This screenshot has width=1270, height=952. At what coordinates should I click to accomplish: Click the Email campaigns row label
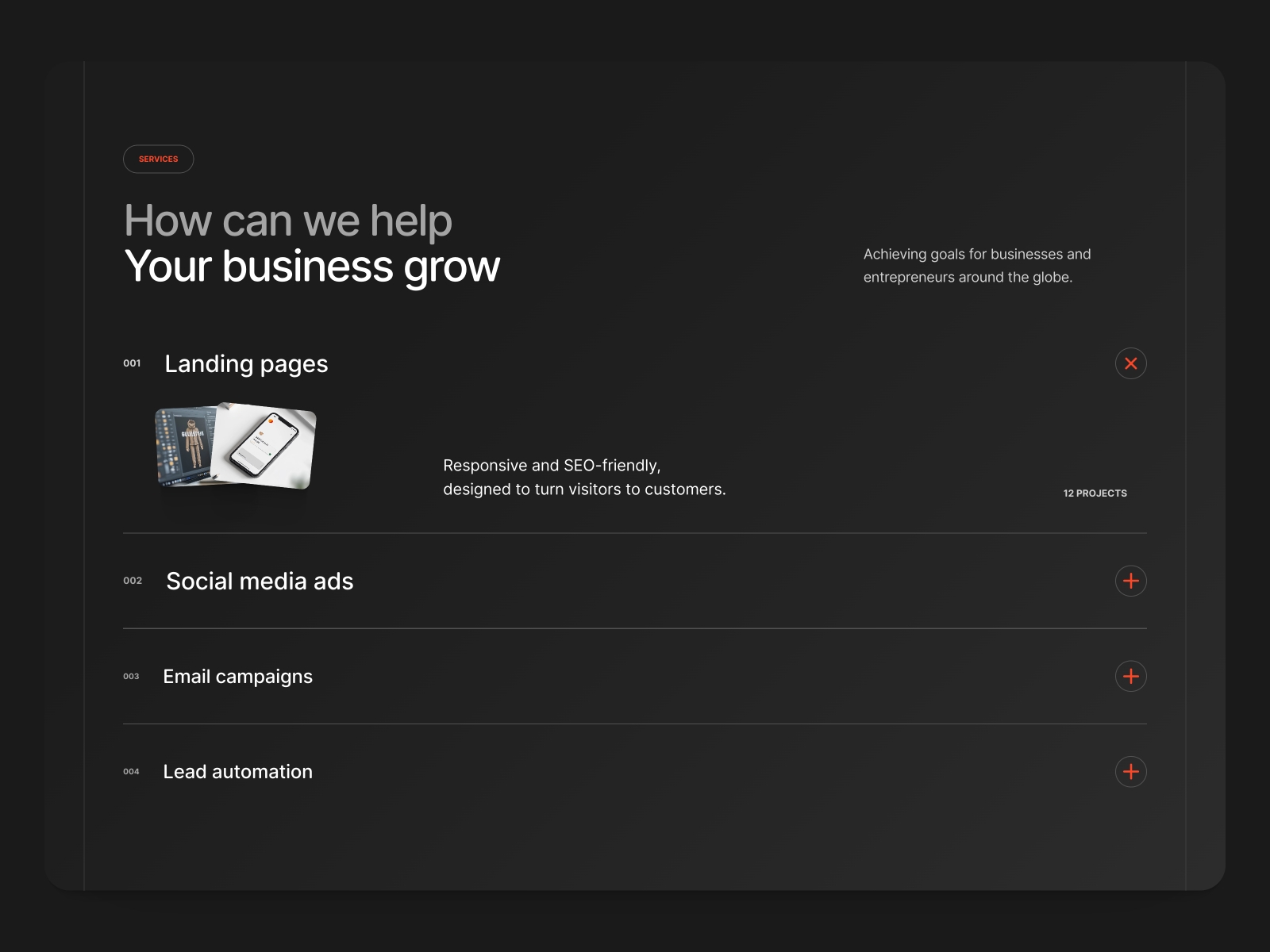[237, 676]
